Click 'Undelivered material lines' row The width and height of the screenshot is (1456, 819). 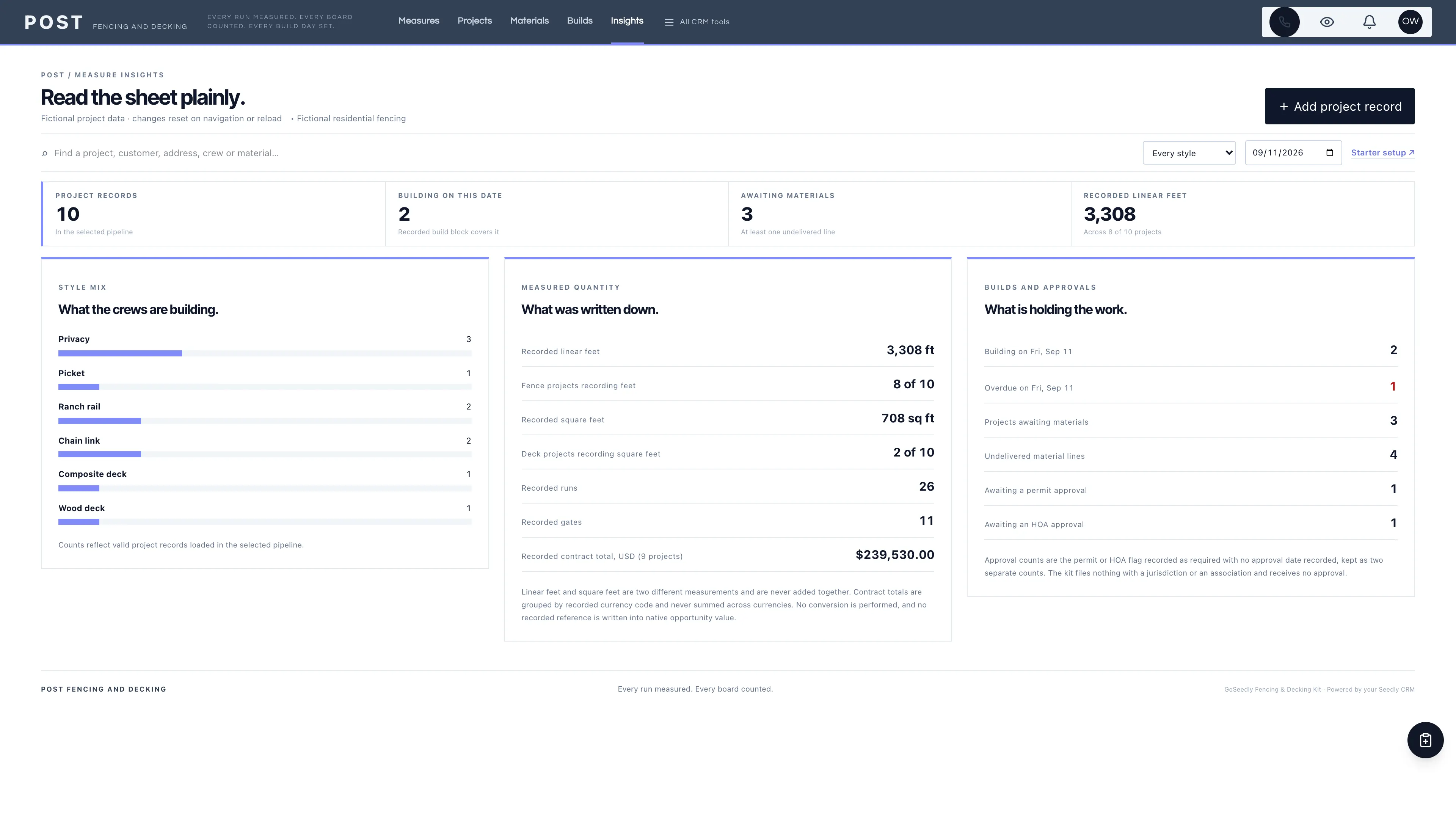point(1191,455)
